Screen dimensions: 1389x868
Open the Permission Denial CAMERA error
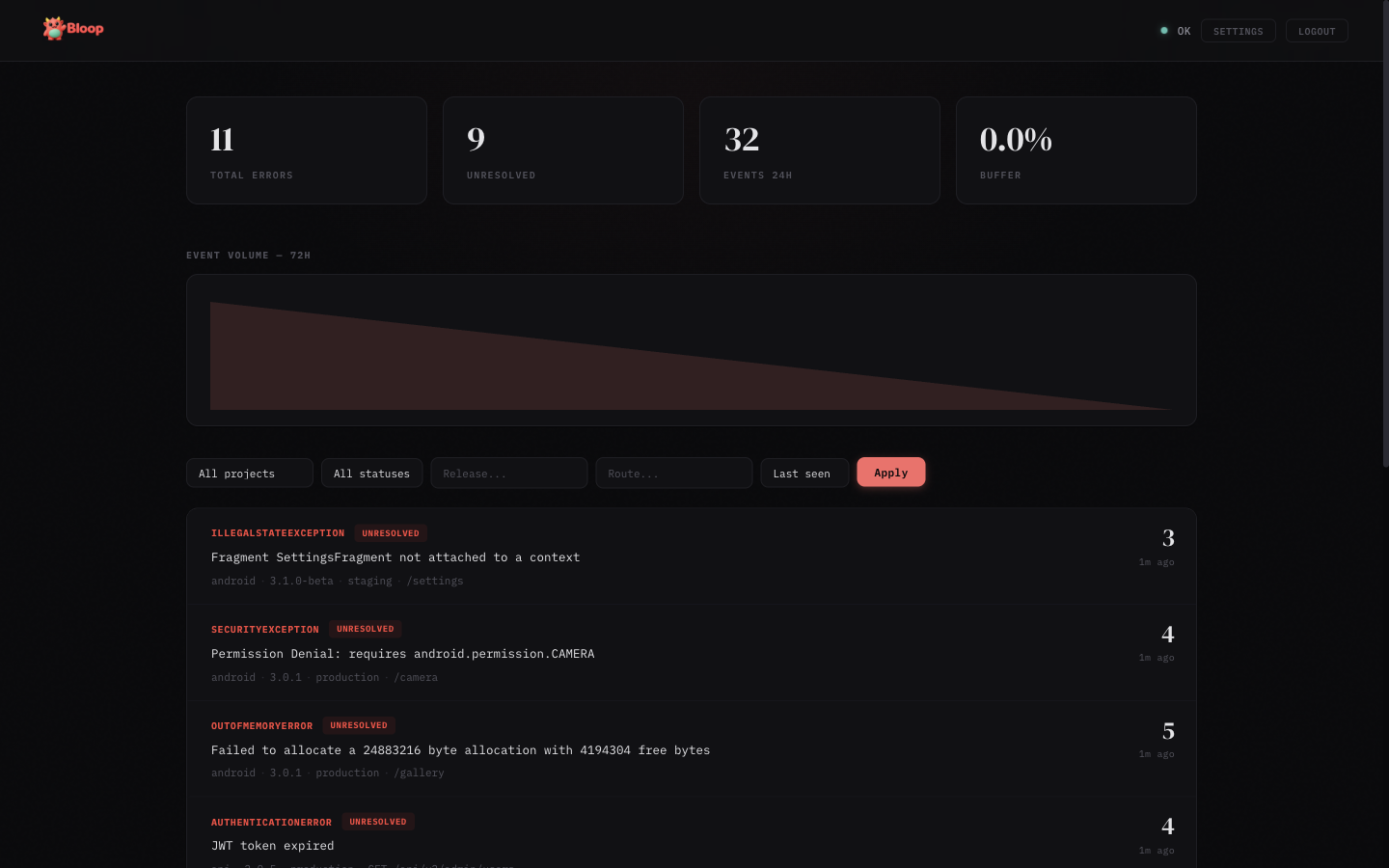point(402,653)
